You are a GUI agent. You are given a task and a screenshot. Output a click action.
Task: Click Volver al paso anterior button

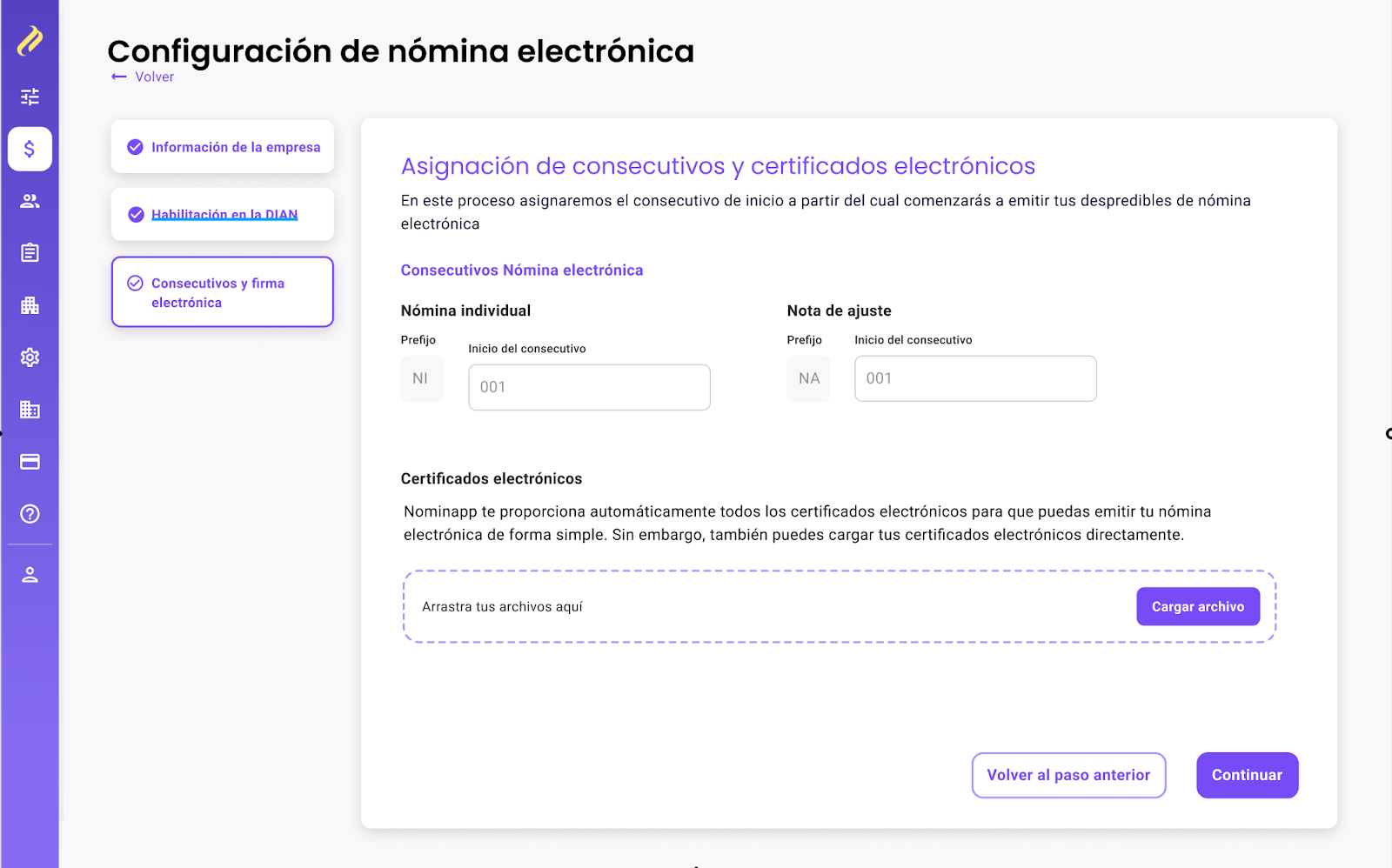pyautogui.click(x=1068, y=775)
